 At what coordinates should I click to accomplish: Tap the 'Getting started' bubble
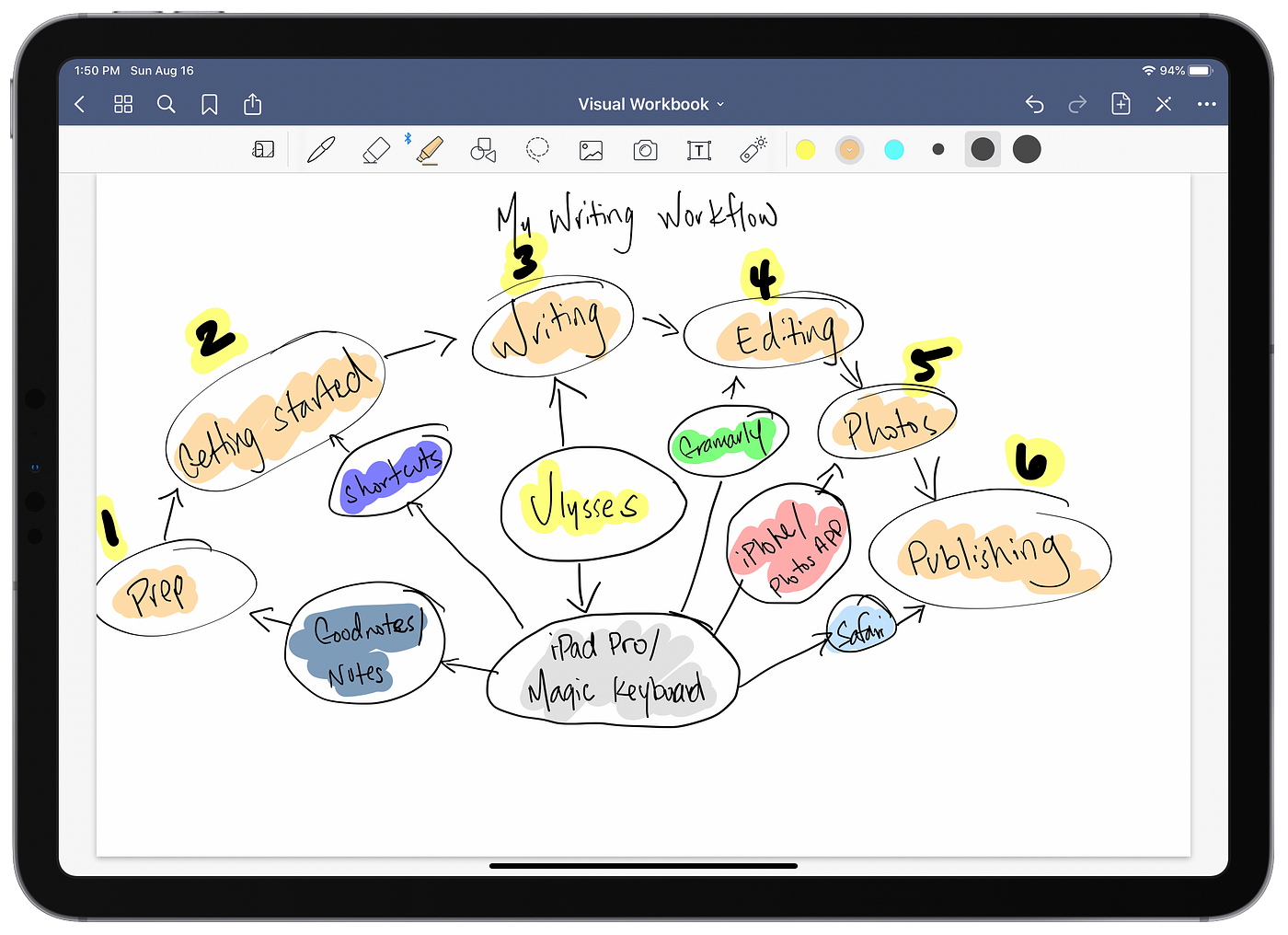[x=275, y=411]
